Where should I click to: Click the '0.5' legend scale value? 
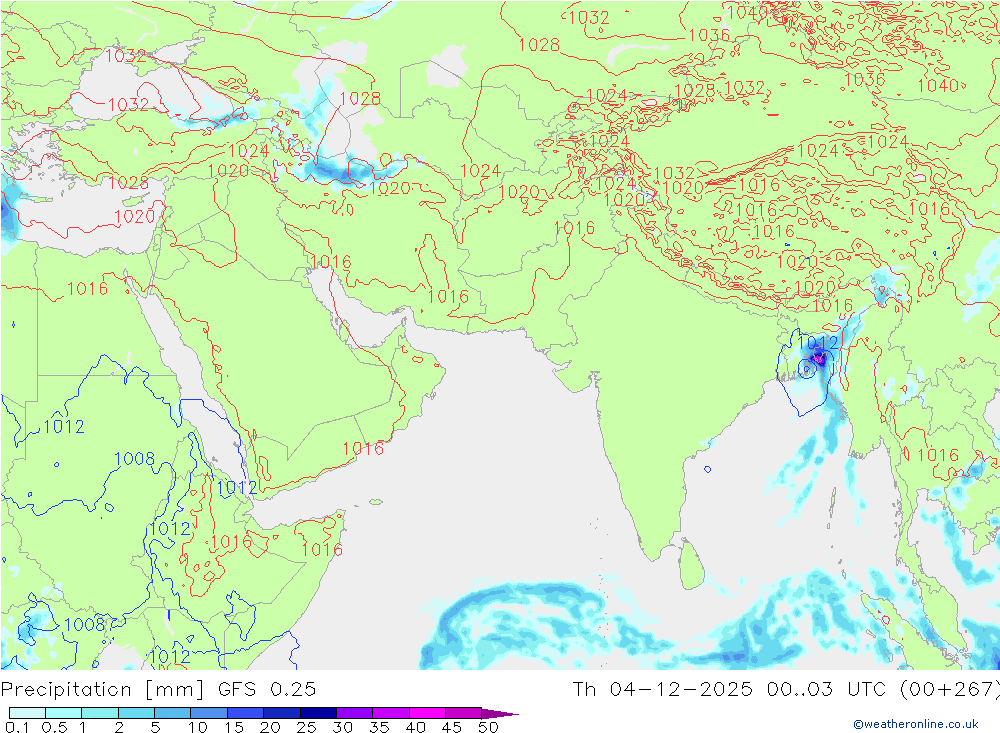(x=54, y=727)
